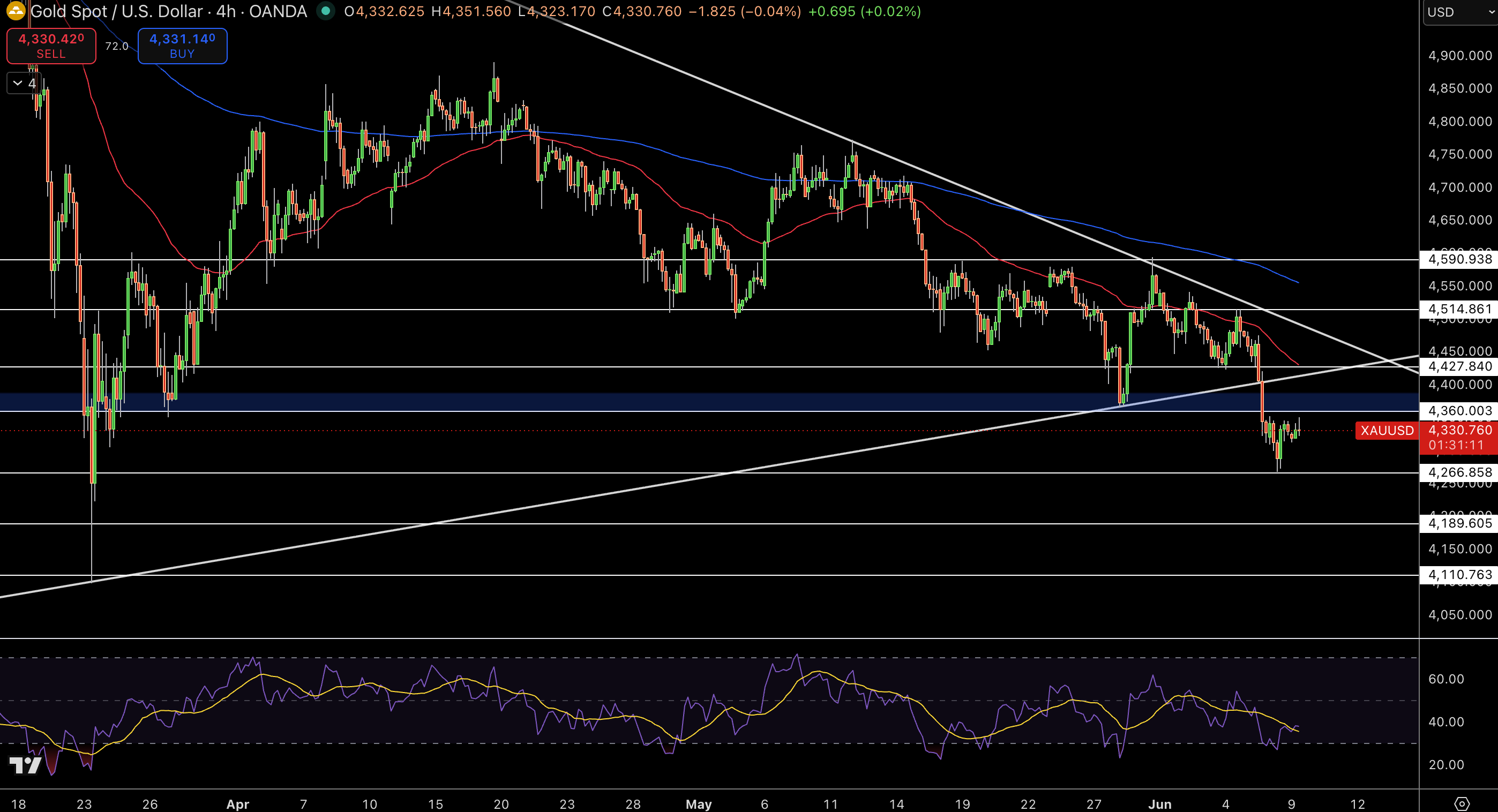
Task: Open the USD currency dropdown
Action: pyautogui.click(x=1460, y=12)
